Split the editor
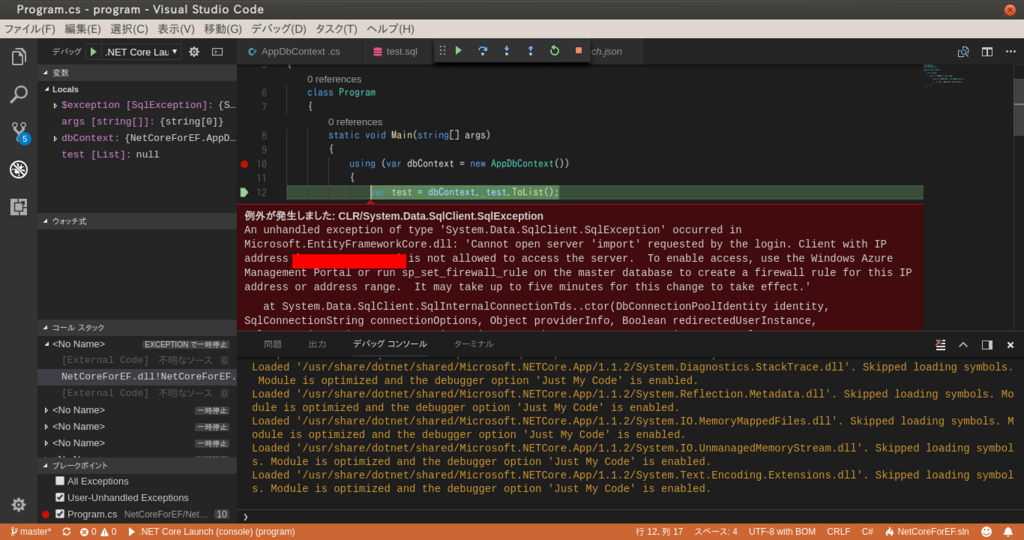1024x540 pixels. (987, 52)
